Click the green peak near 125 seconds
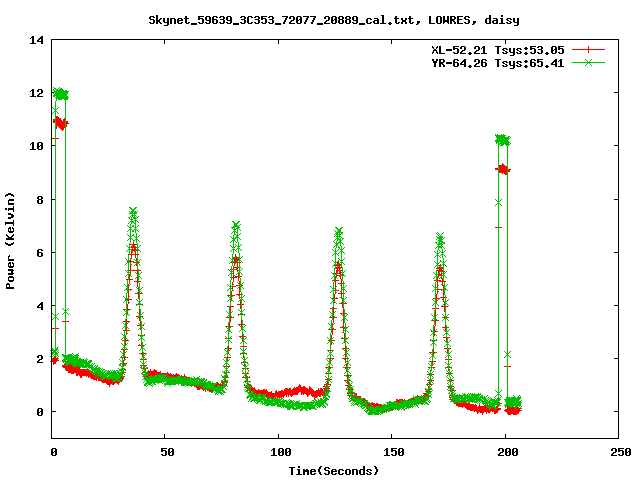This screenshot has height=480, width=640. pyautogui.click(x=338, y=231)
